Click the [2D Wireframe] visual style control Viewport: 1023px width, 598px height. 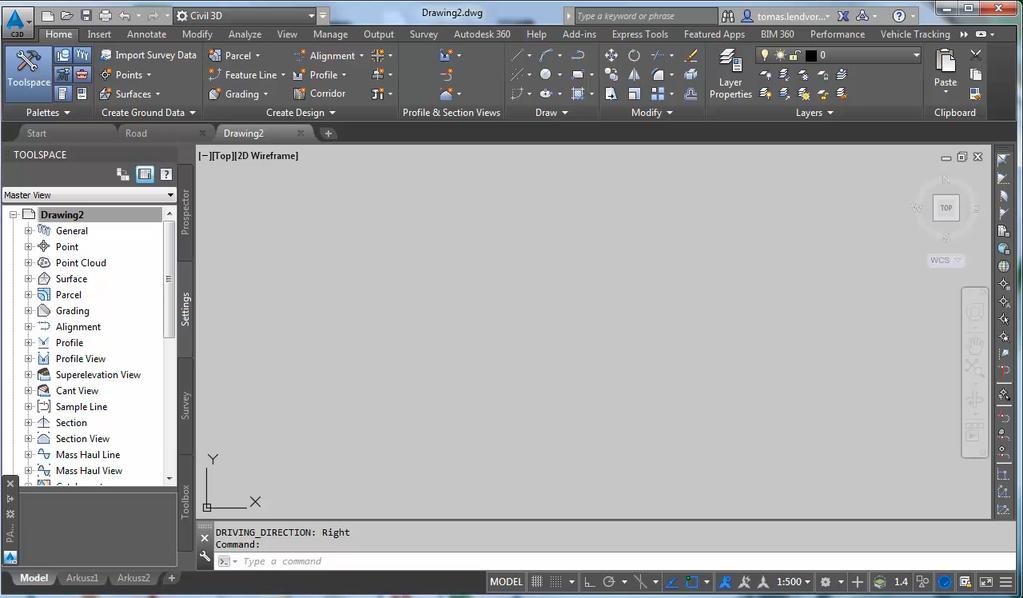pos(268,156)
